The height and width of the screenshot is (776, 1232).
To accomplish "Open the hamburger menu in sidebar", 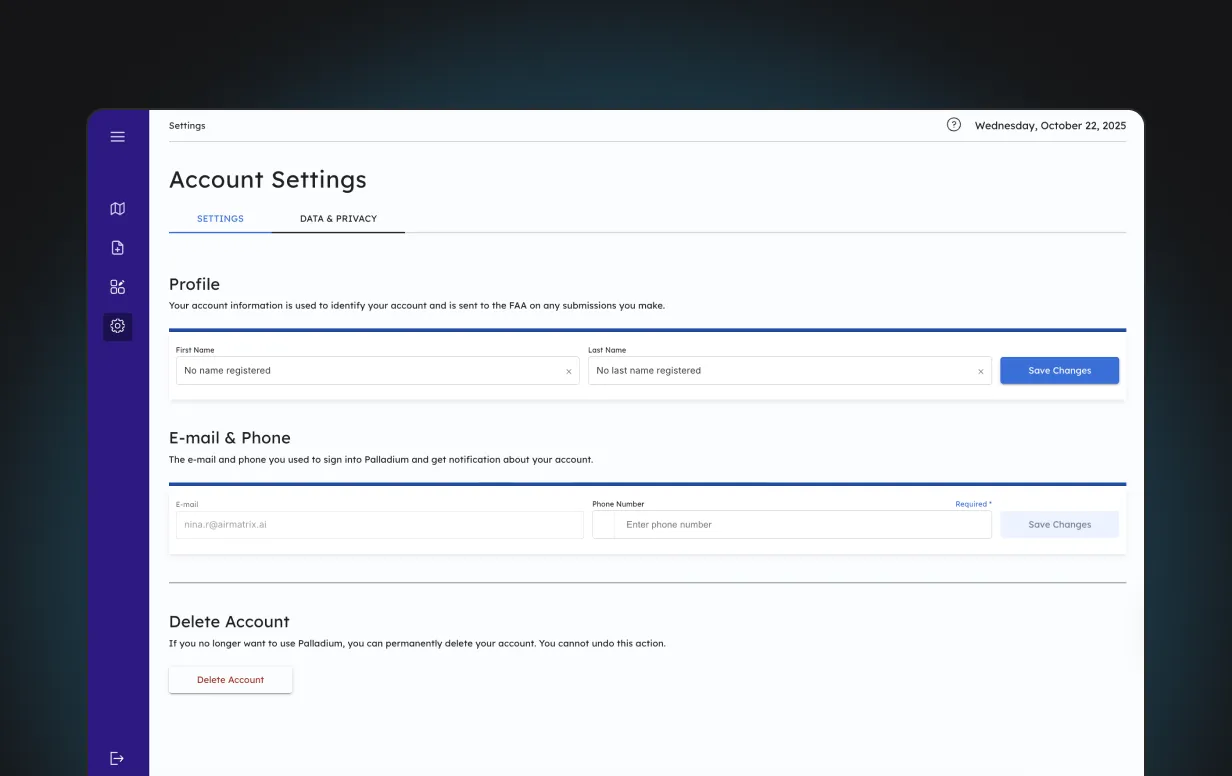I will pyautogui.click(x=118, y=137).
